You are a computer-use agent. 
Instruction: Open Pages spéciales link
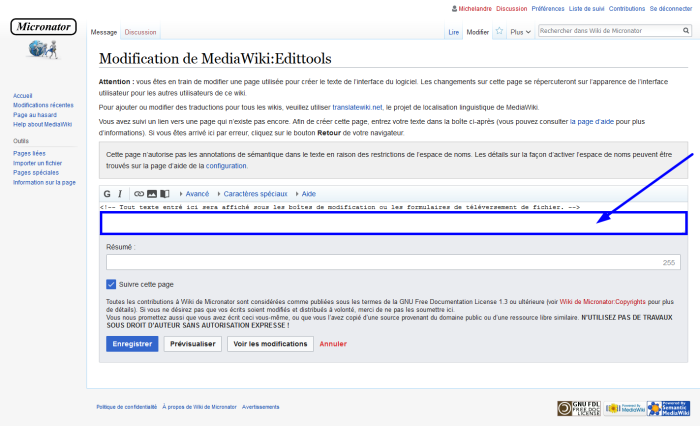tap(36, 172)
